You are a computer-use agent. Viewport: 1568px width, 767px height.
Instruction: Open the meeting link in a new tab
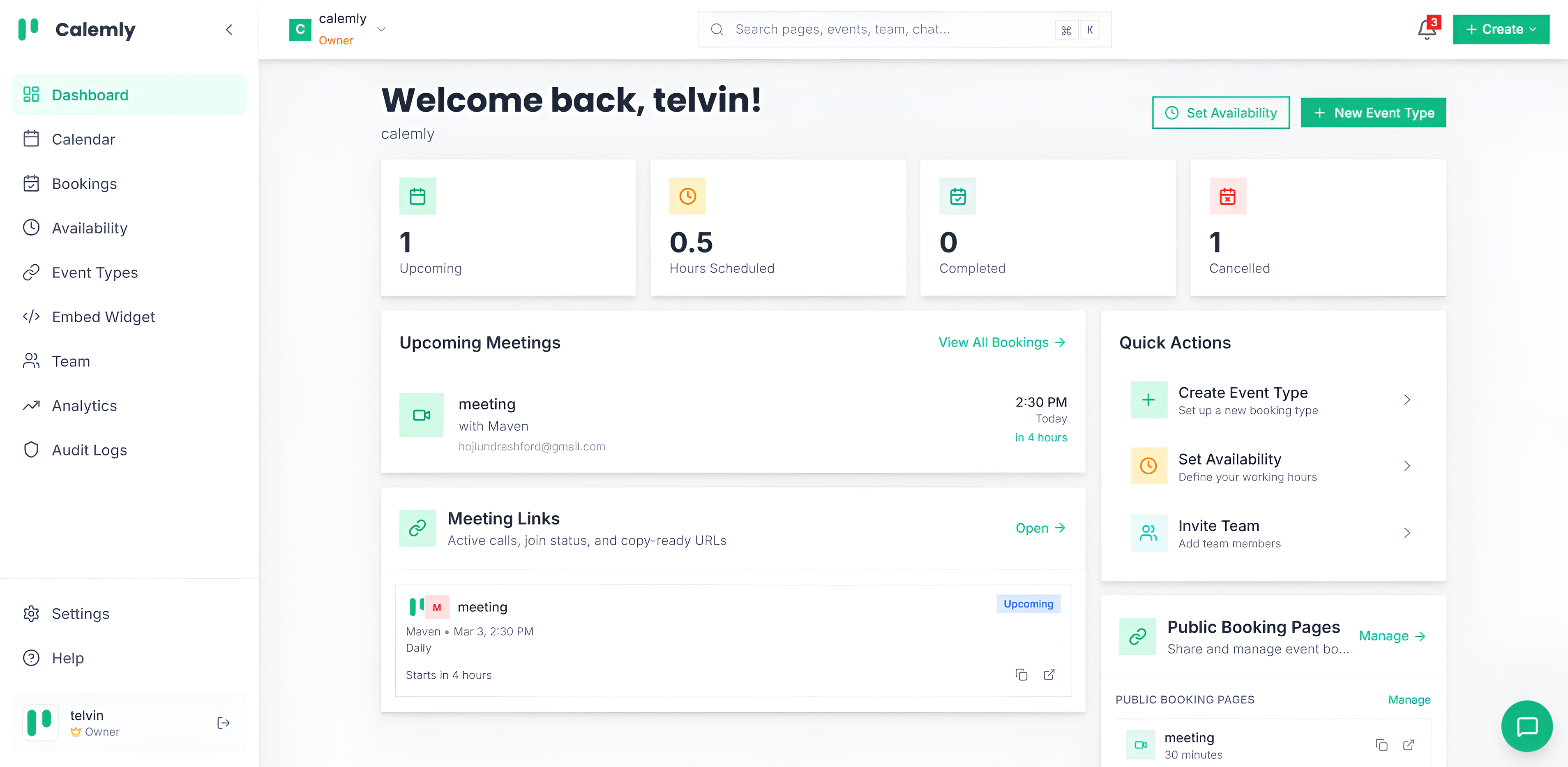point(1049,675)
